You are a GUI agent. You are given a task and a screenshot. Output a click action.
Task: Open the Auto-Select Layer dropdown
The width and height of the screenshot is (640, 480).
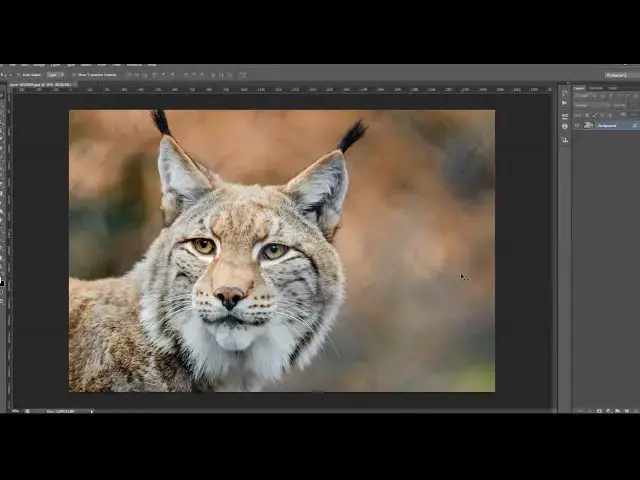pos(56,75)
